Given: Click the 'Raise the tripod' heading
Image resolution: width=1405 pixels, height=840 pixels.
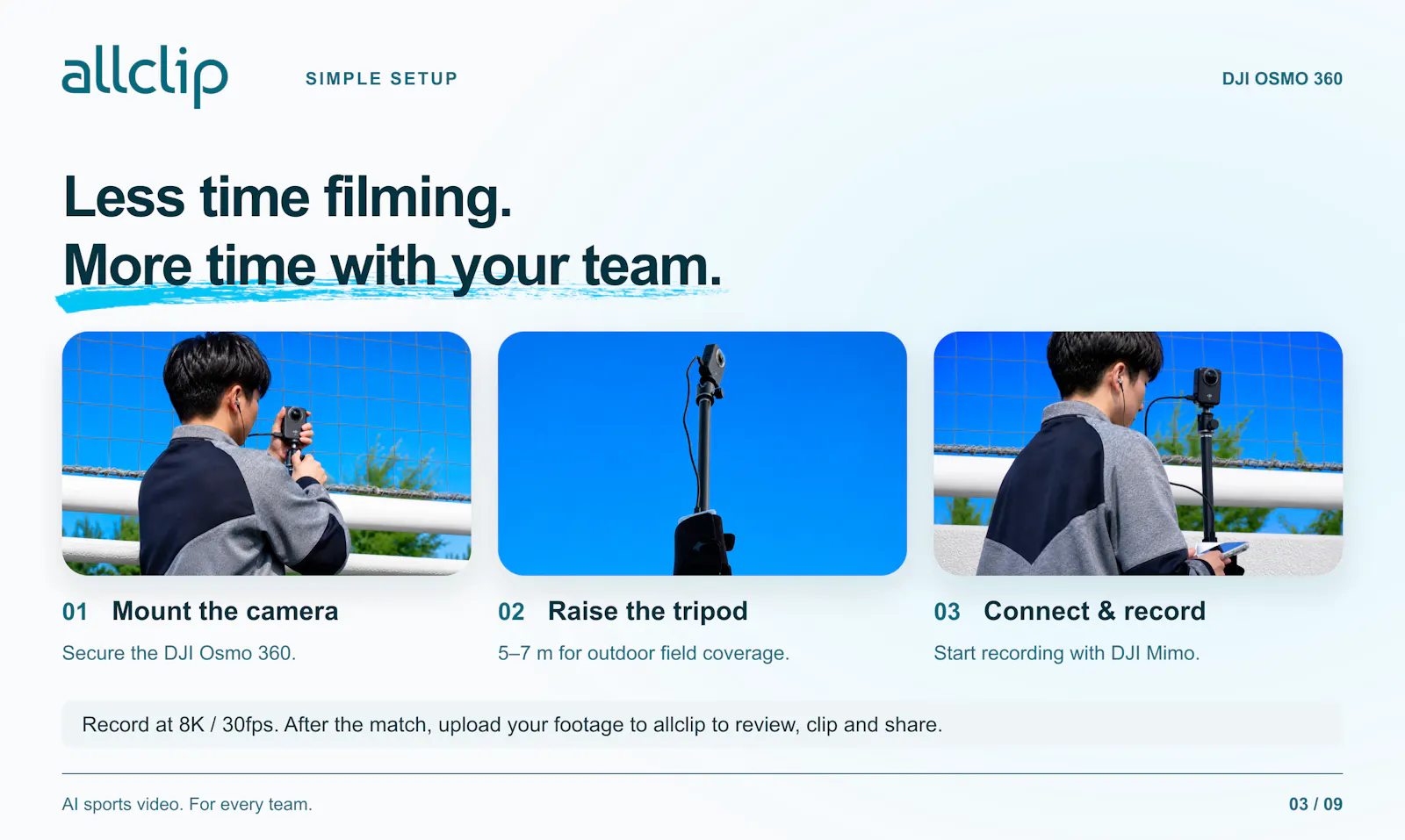Looking at the screenshot, I should click(648, 611).
